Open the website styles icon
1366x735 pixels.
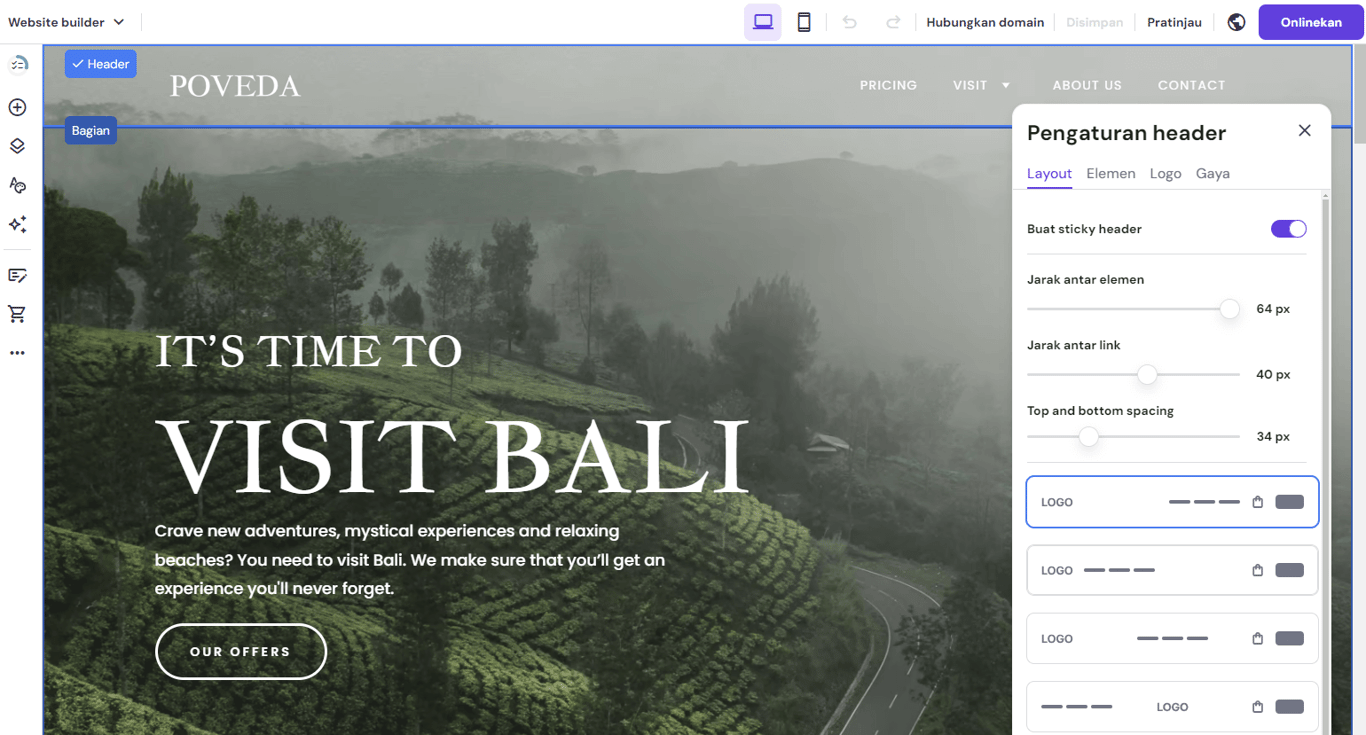[x=16, y=185]
